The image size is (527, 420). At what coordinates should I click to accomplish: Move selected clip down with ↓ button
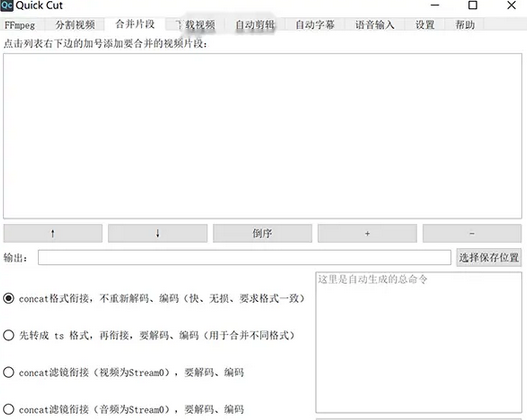point(158,233)
